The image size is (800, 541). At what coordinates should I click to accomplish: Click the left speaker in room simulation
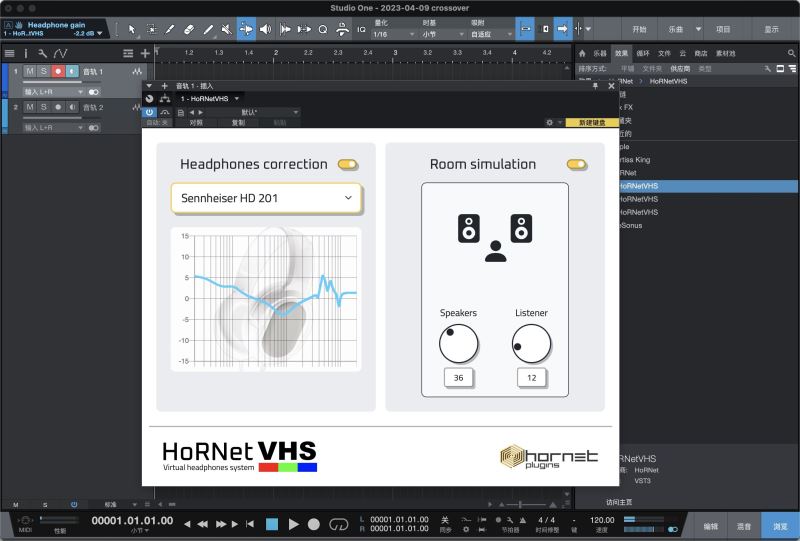pos(469,228)
